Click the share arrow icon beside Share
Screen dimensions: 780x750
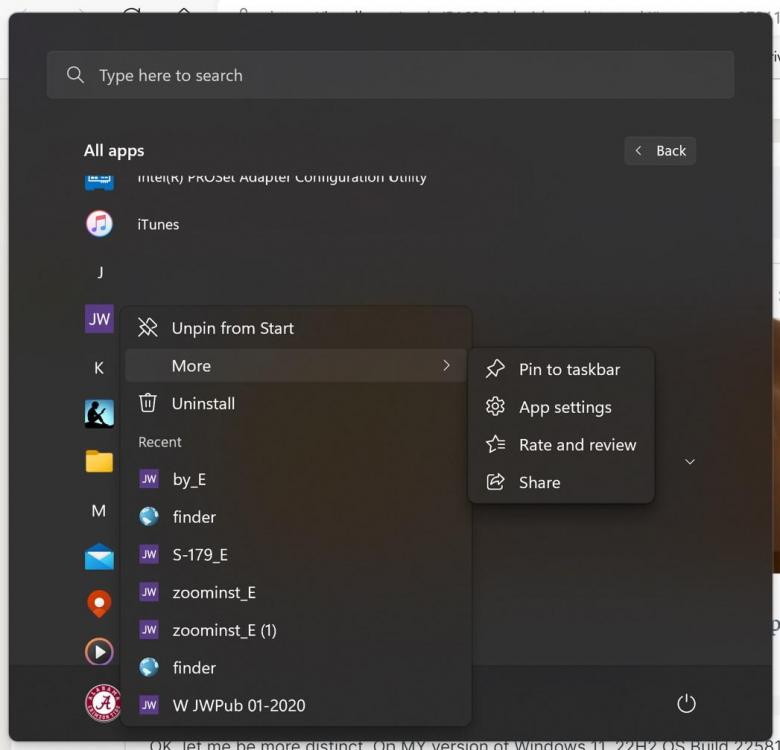(495, 481)
